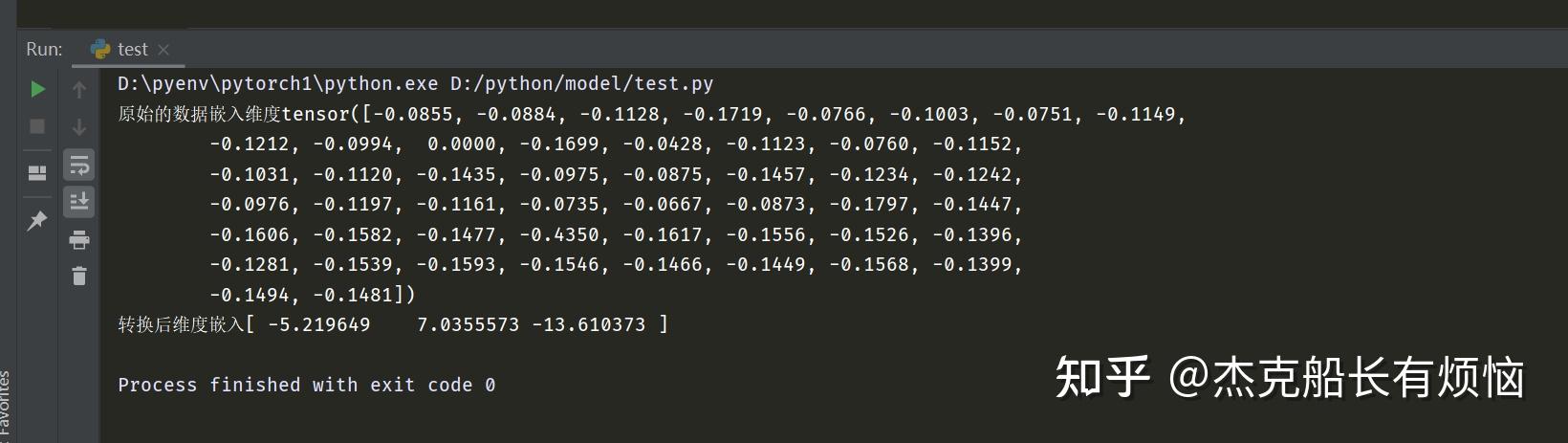This screenshot has height=443, width=1568.
Task: Click the first tensor output line
Action: tap(650, 114)
